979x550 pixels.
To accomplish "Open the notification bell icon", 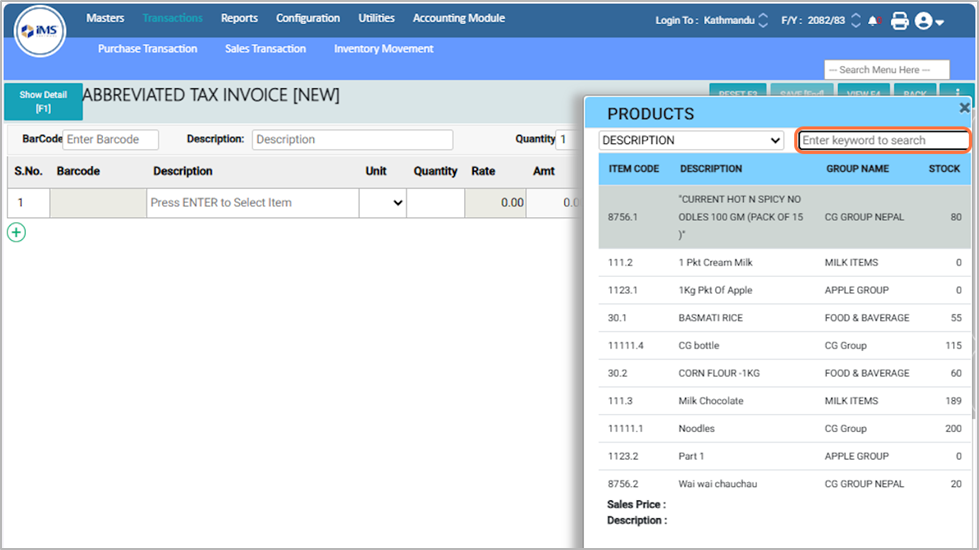I will (875, 20).
